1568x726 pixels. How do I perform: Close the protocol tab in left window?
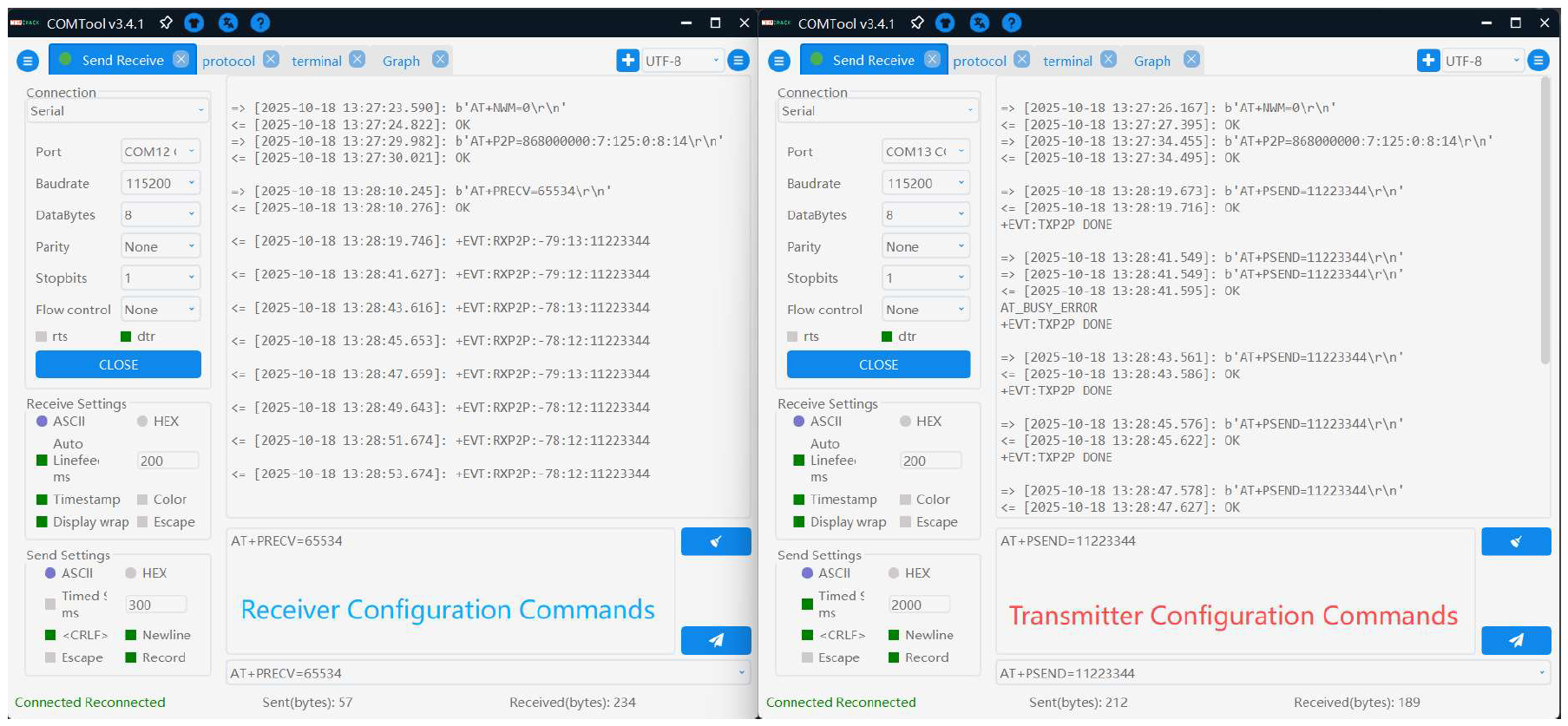(x=271, y=59)
